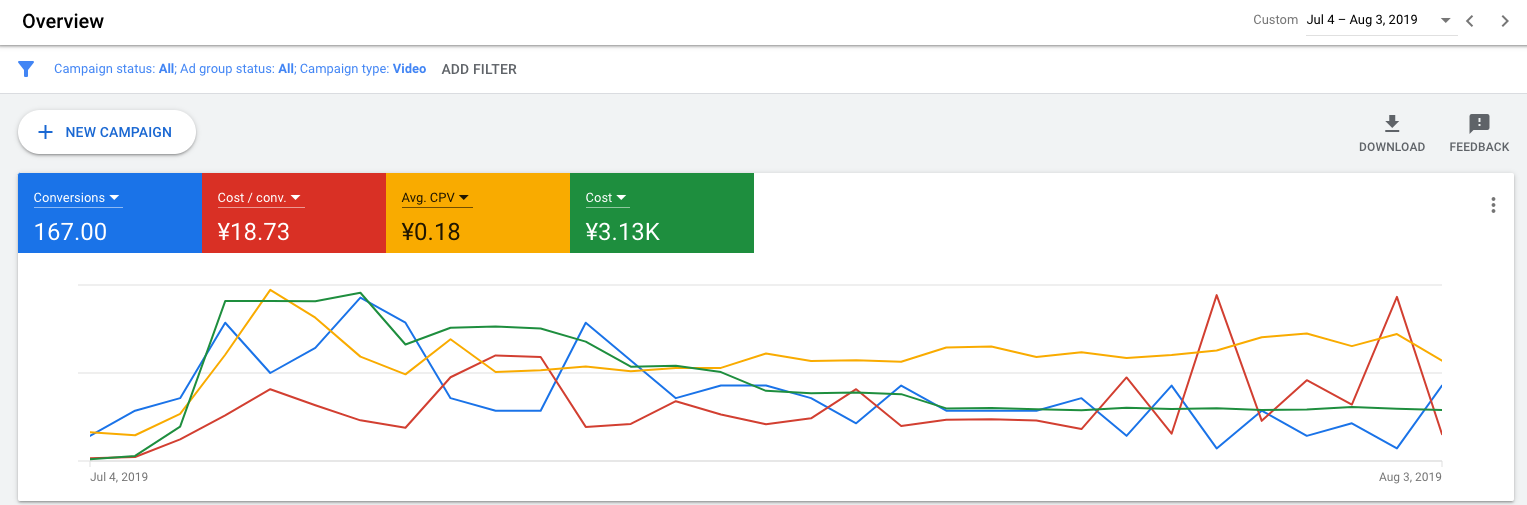Image resolution: width=1527 pixels, height=505 pixels.
Task: Click ADD FILTER
Action: (x=479, y=69)
